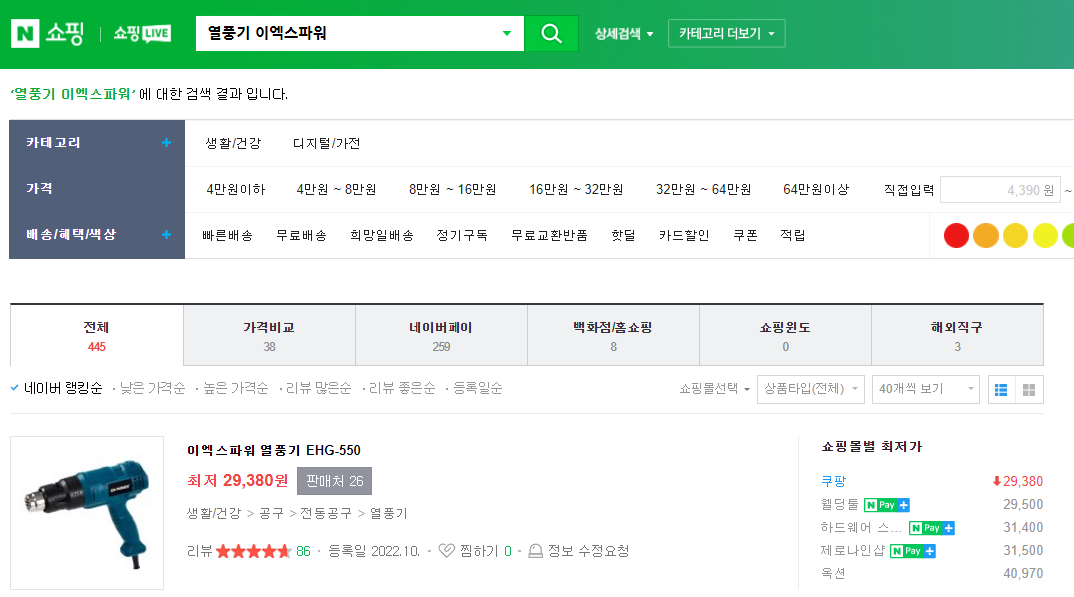Image resolution: width=1074 pixels, height=597 pixels.
Task: Click the green search magnifier button
Action: pos(551,33)
